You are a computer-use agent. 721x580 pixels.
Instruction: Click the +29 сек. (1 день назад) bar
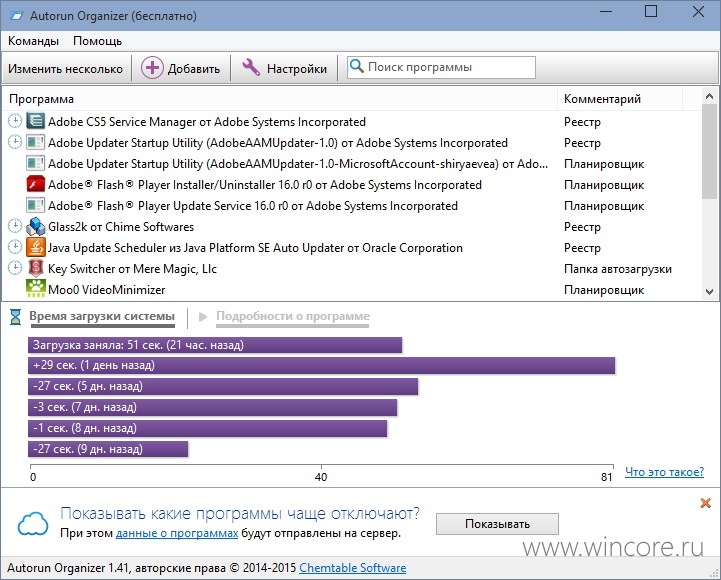(x=321, y=365)
